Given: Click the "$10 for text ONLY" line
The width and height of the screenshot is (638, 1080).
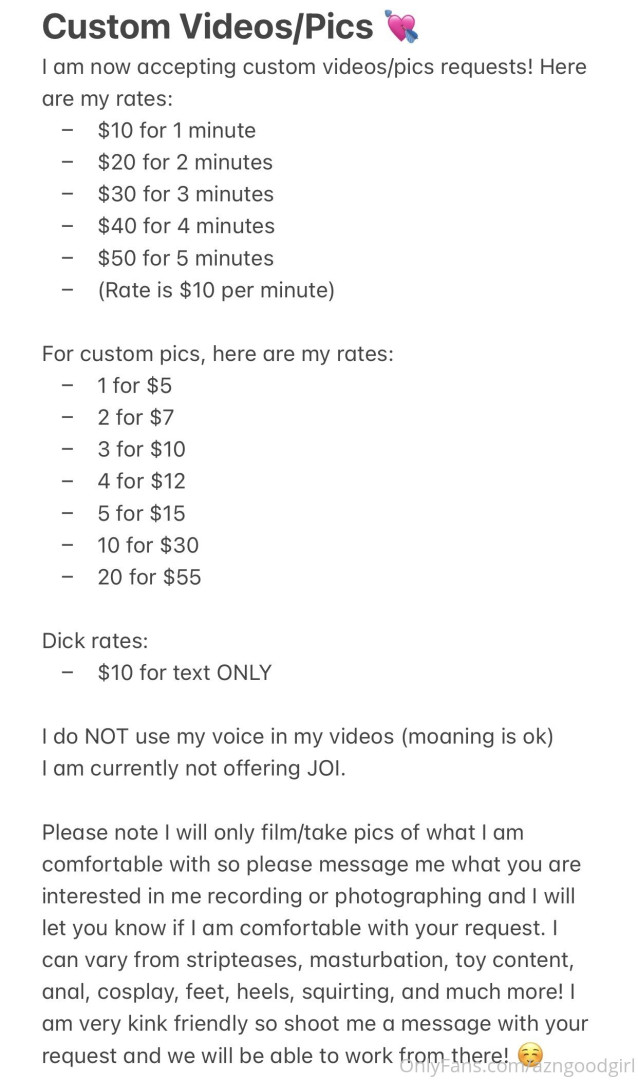Looking at the screenshot, I should [184, 672].
